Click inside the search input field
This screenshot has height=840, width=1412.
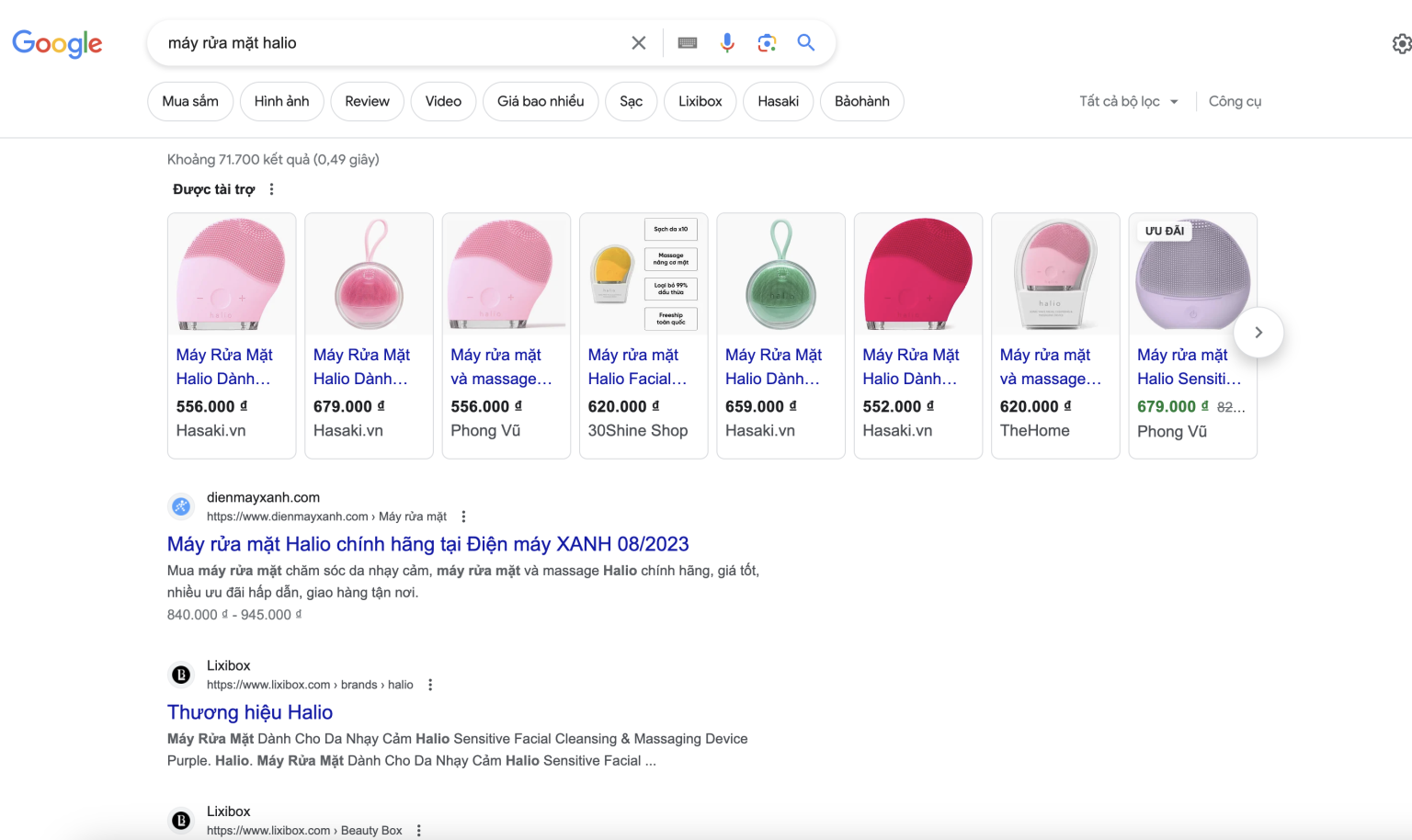point(386,43)
